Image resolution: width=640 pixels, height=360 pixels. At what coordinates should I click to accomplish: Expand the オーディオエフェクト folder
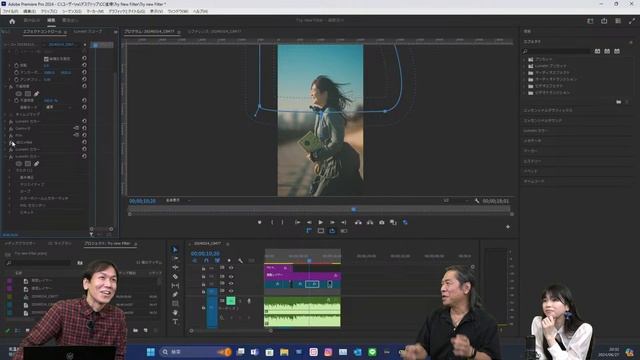point(524,73)
